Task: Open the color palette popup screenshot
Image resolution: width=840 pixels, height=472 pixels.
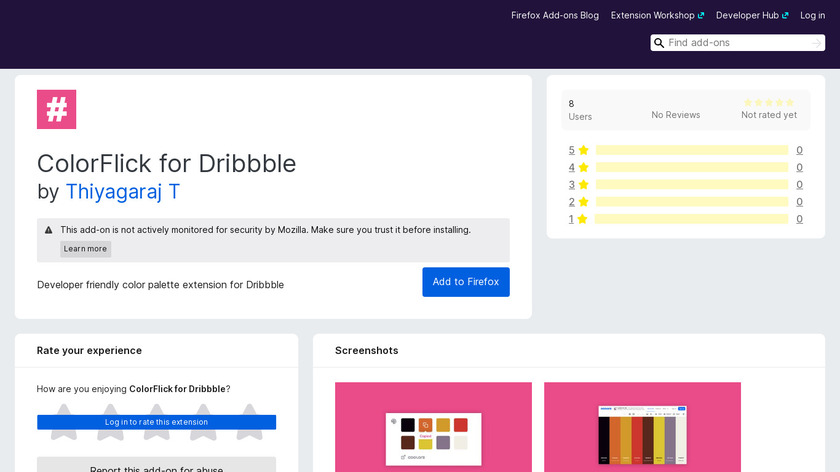Action: click(433, 427)
